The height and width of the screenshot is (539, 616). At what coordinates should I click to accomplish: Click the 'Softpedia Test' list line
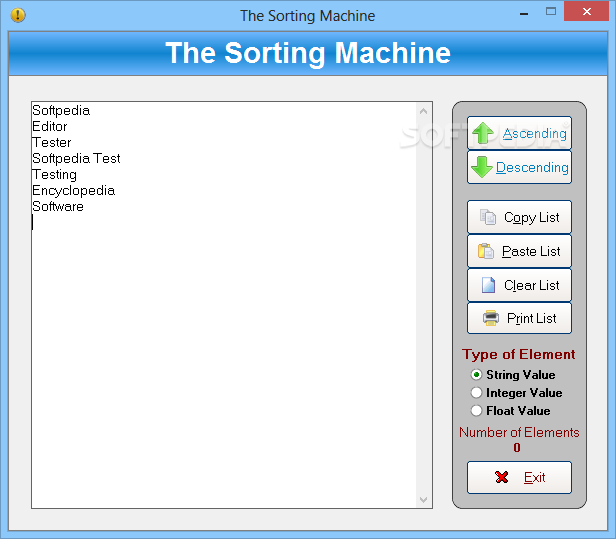[x=76, y=158]
